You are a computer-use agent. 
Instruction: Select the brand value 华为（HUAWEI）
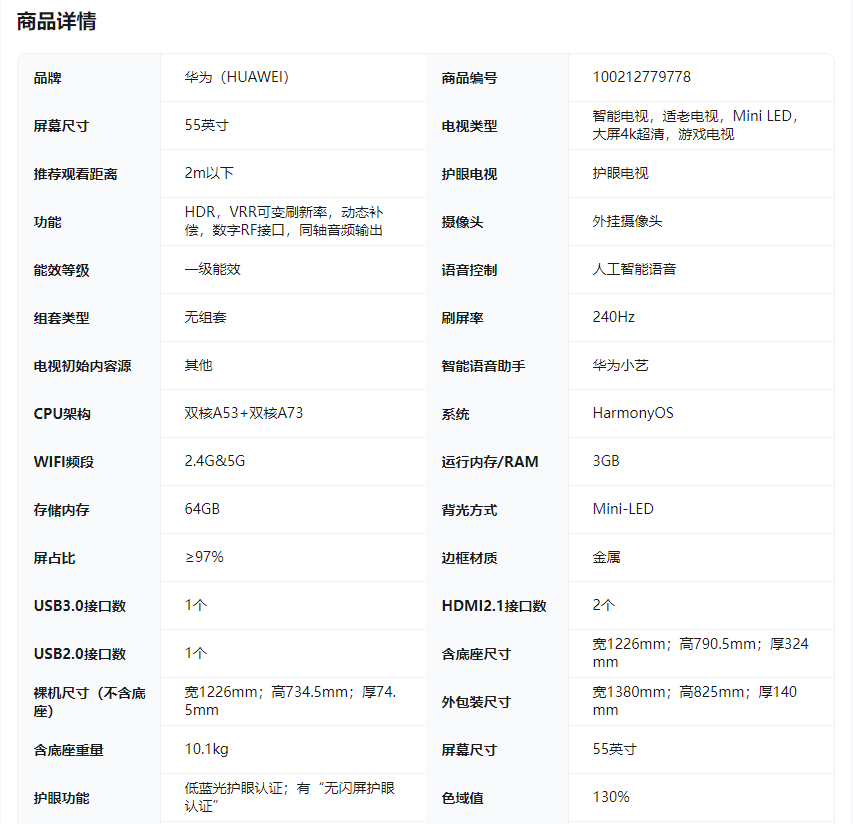tap(237, 78)
